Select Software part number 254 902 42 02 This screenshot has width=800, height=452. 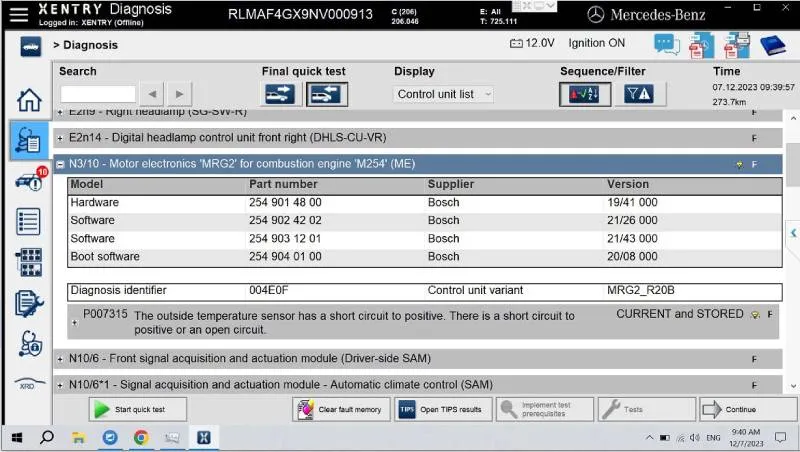pos(285,220)
